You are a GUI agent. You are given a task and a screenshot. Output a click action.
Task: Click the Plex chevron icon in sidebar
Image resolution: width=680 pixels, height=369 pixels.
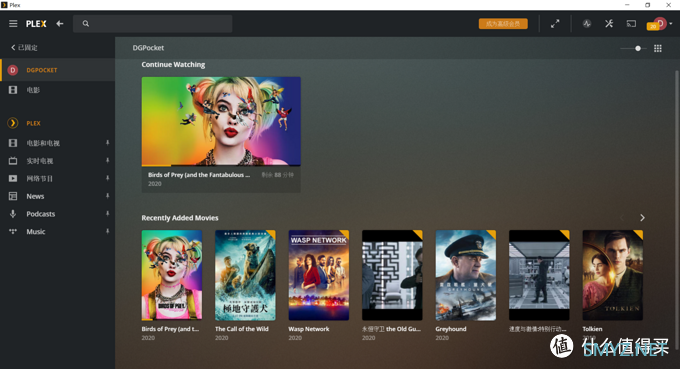pyautogui.click(x=13, y=123)
